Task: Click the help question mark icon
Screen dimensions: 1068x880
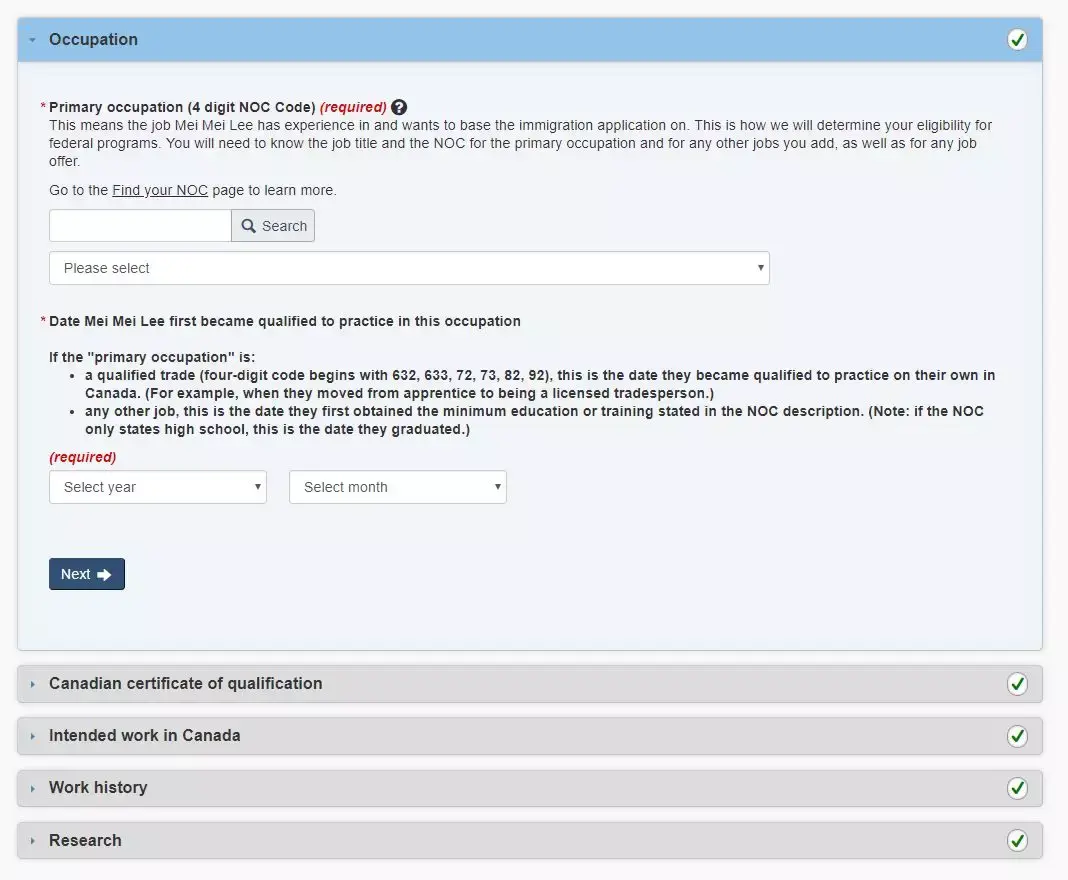Action: [x=399, y=107]
